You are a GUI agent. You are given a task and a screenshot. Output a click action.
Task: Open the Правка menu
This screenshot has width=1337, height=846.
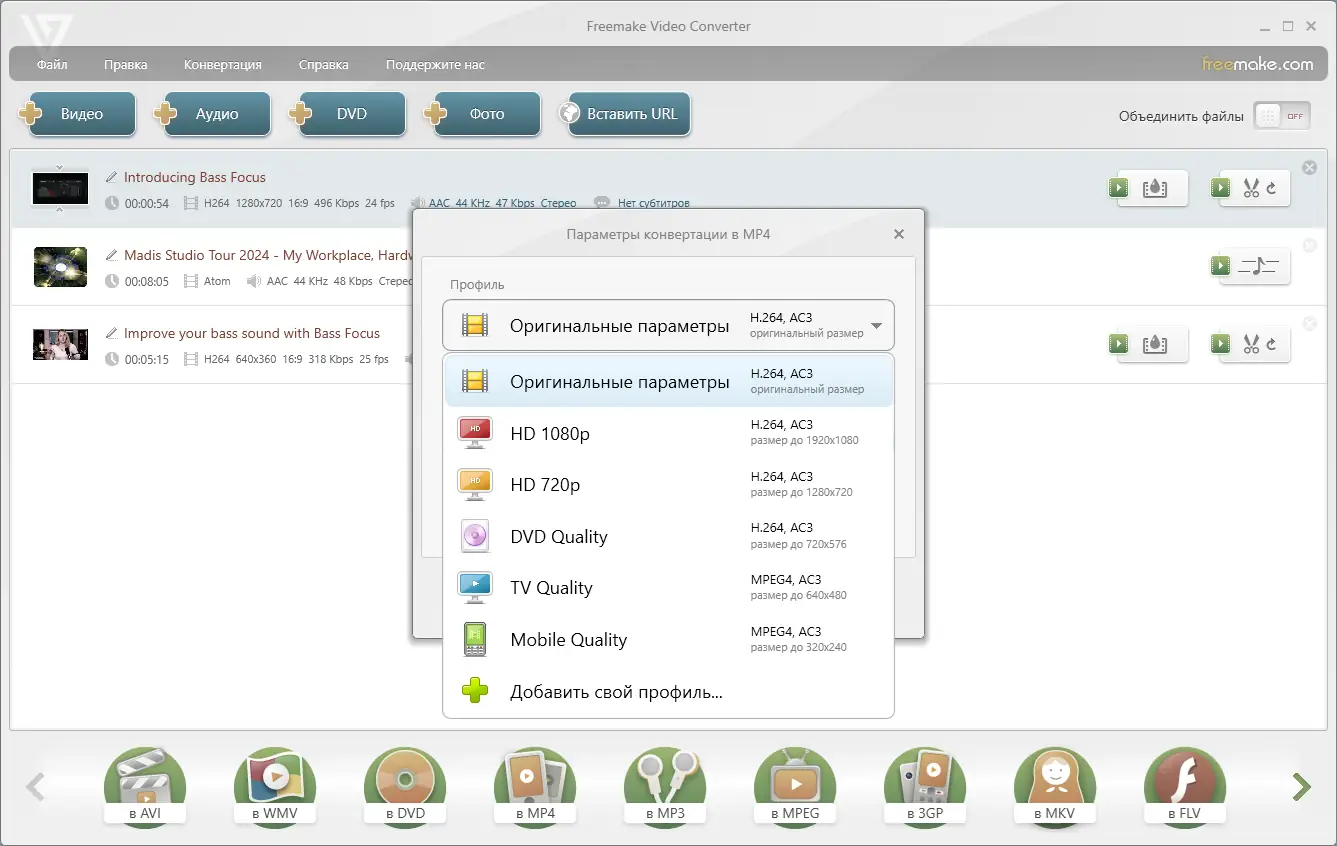[125, 65]
